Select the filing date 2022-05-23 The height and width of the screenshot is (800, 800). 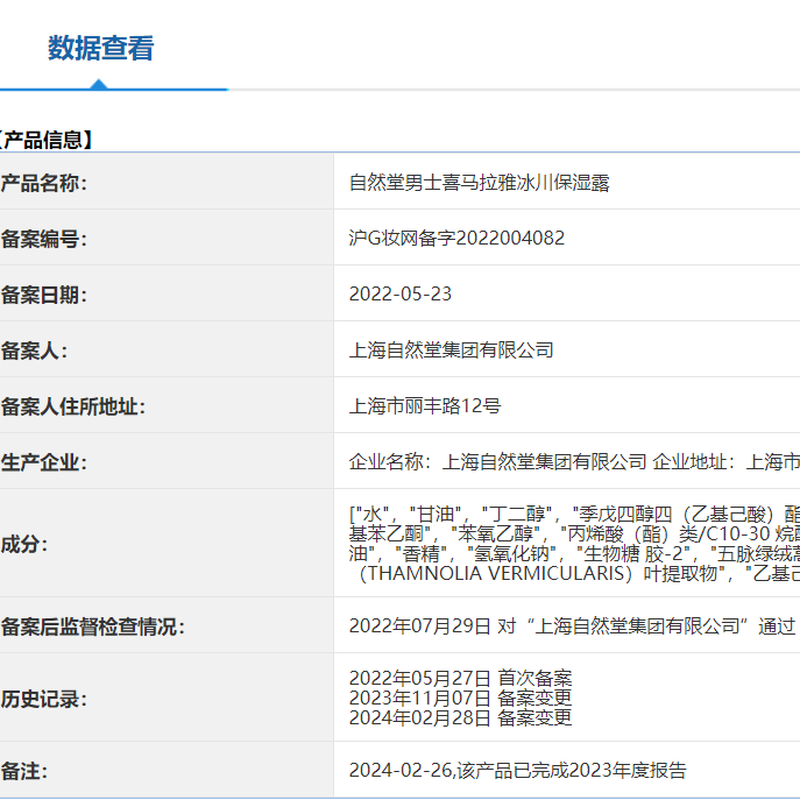pos(400,294)
